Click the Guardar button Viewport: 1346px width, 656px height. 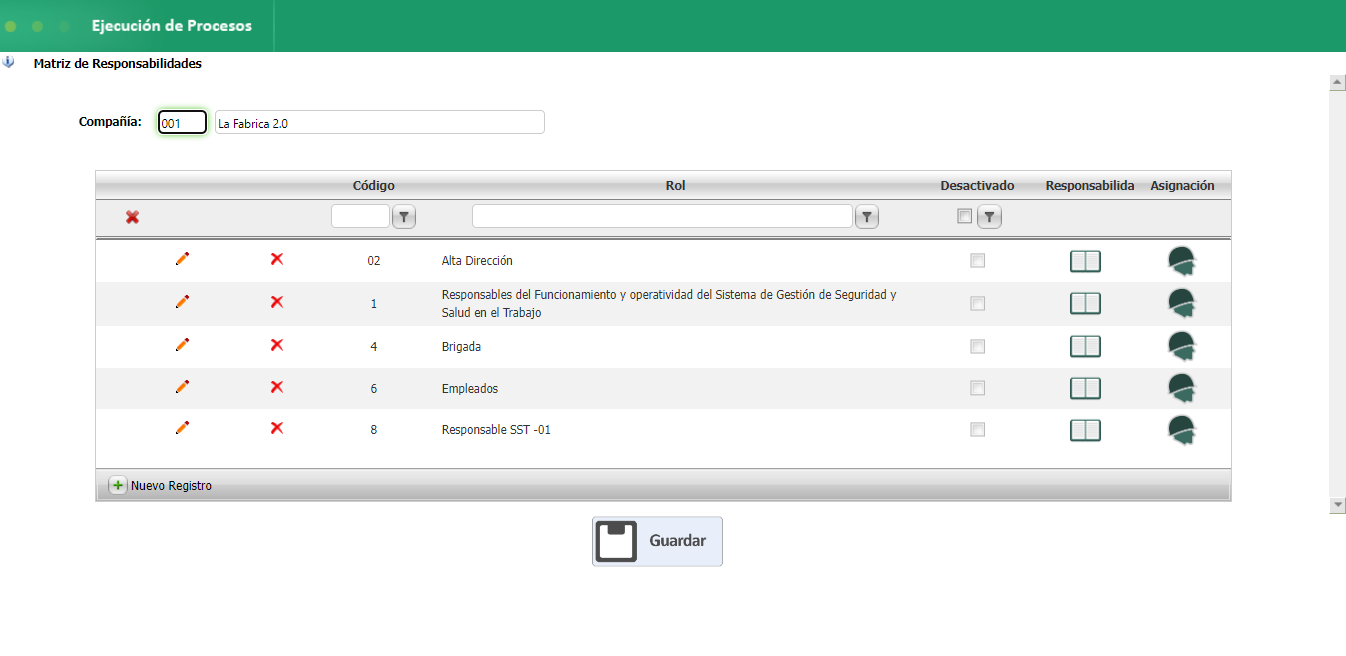(x=657, y=541)
